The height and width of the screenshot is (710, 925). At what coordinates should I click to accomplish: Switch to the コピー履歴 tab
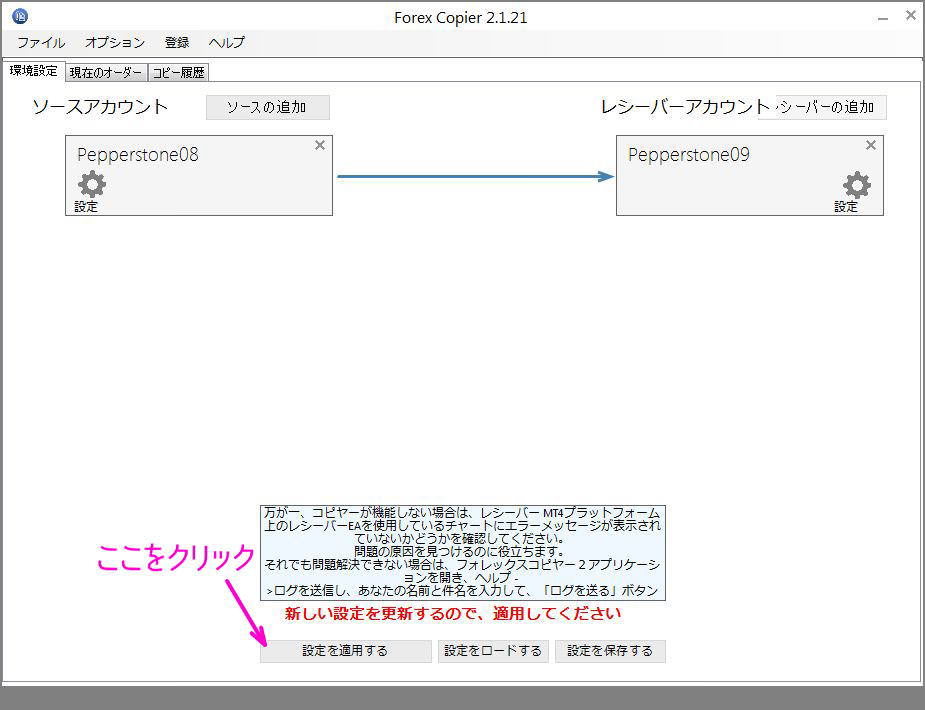point(179,71)
